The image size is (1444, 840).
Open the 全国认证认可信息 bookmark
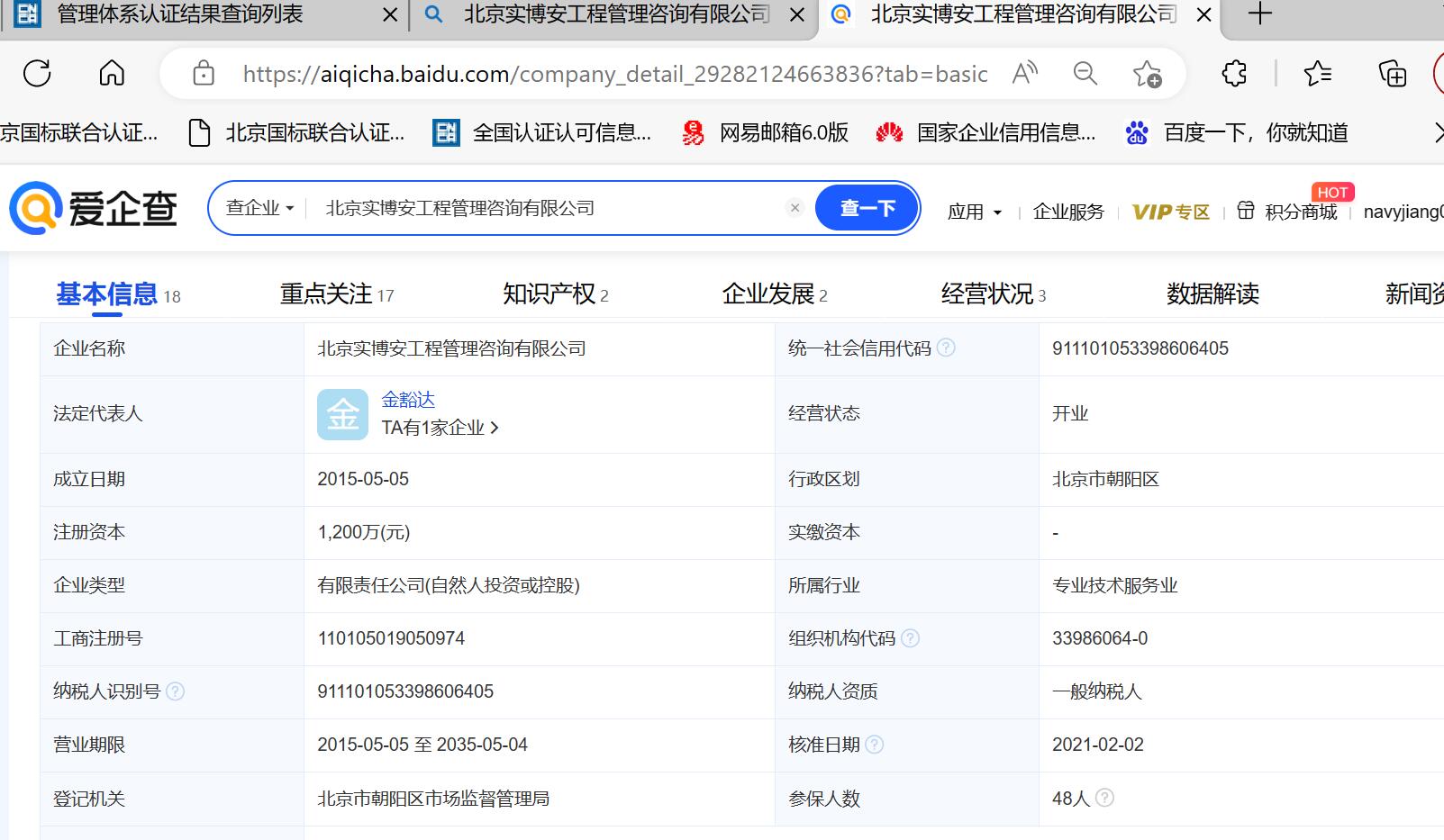pyautogui.click(x=542, y=133)
